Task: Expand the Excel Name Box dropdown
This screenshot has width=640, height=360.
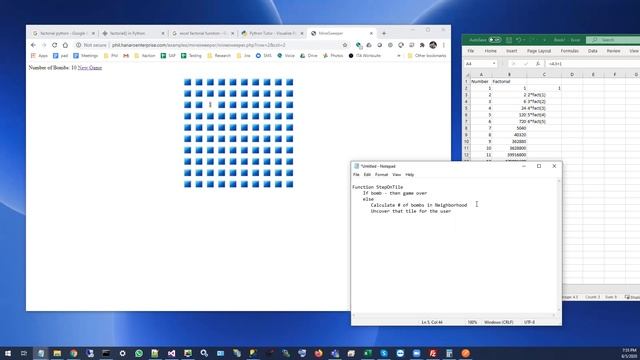Action: pos(494,64)
